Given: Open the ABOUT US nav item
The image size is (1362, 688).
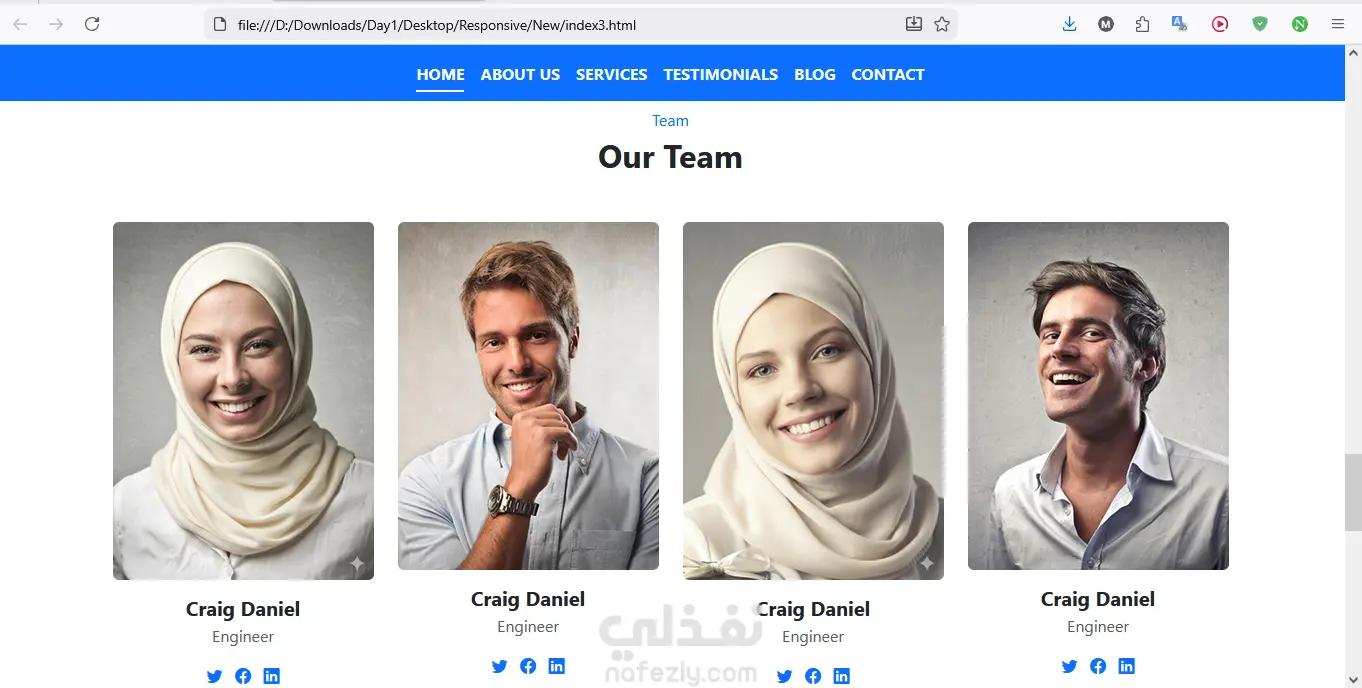Looking at the screenshot, I should tap(520, 74).
